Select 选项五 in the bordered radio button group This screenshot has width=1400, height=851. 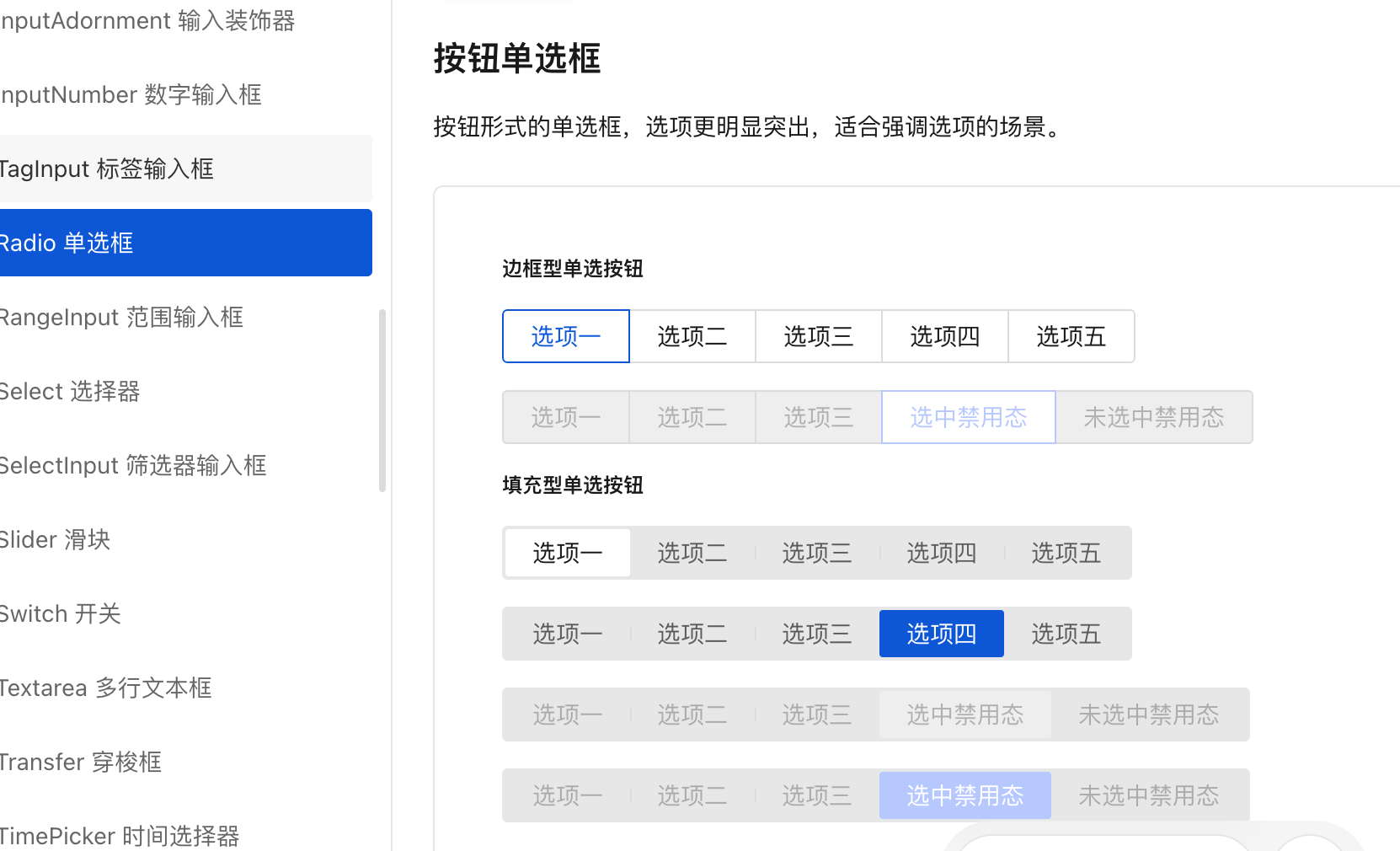click(1071, 336)
